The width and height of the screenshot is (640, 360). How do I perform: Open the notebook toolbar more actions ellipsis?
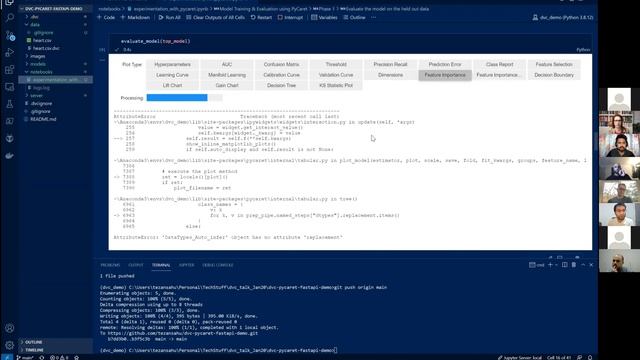pyautogui.click(x=373, y=18)
